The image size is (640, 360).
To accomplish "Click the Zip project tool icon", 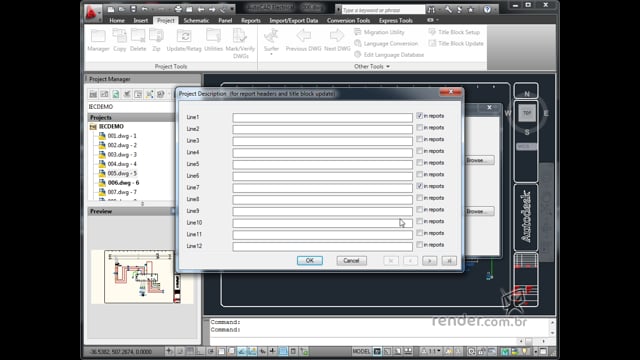I will 156,40.
